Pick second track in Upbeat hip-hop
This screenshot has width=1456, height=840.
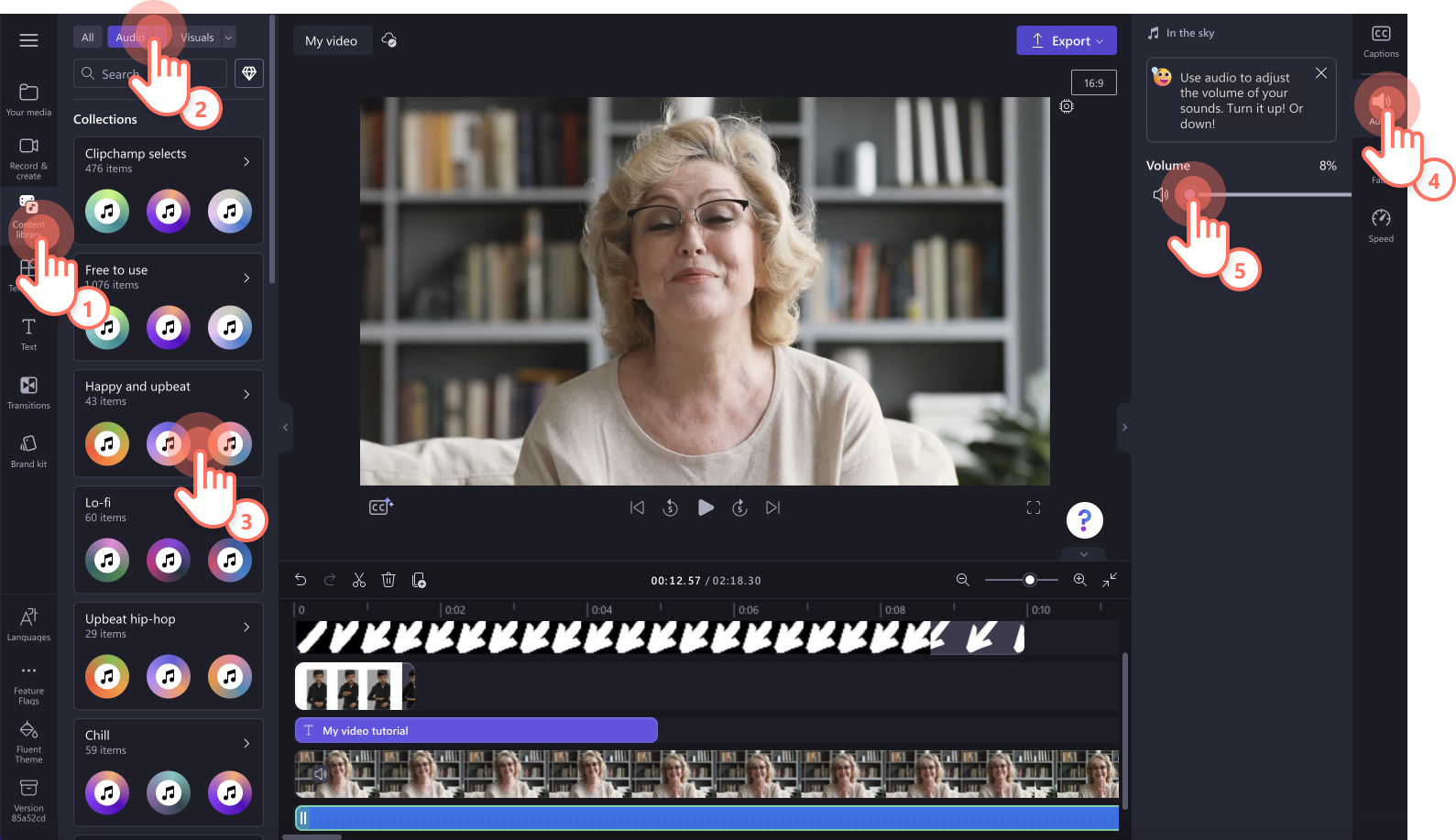click(169, 676)
